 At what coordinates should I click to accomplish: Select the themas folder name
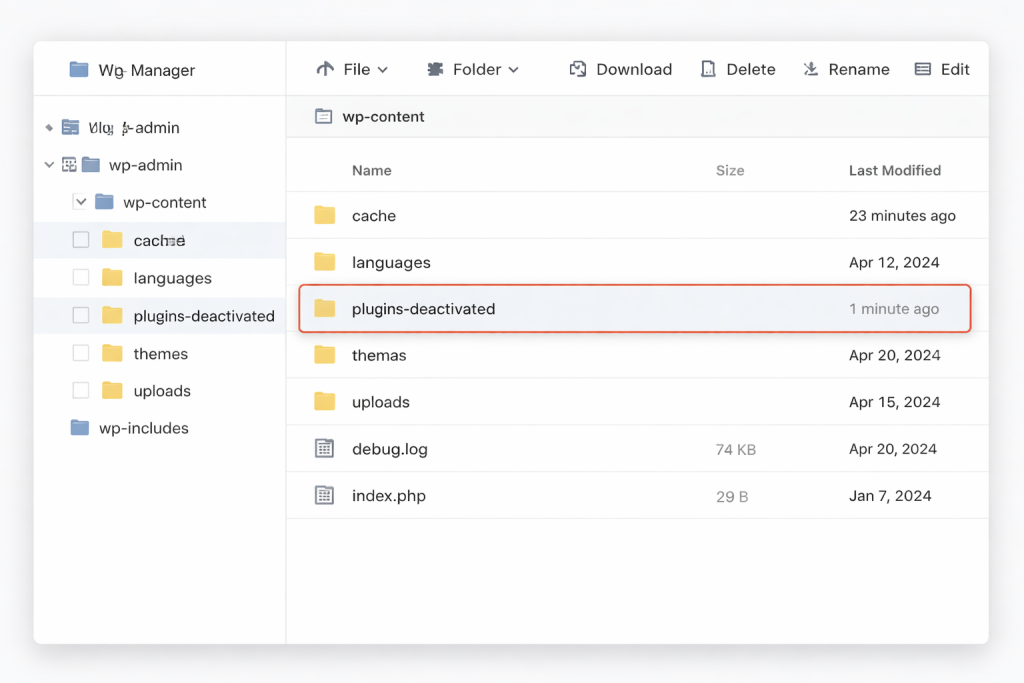click(x=379, y=355)
